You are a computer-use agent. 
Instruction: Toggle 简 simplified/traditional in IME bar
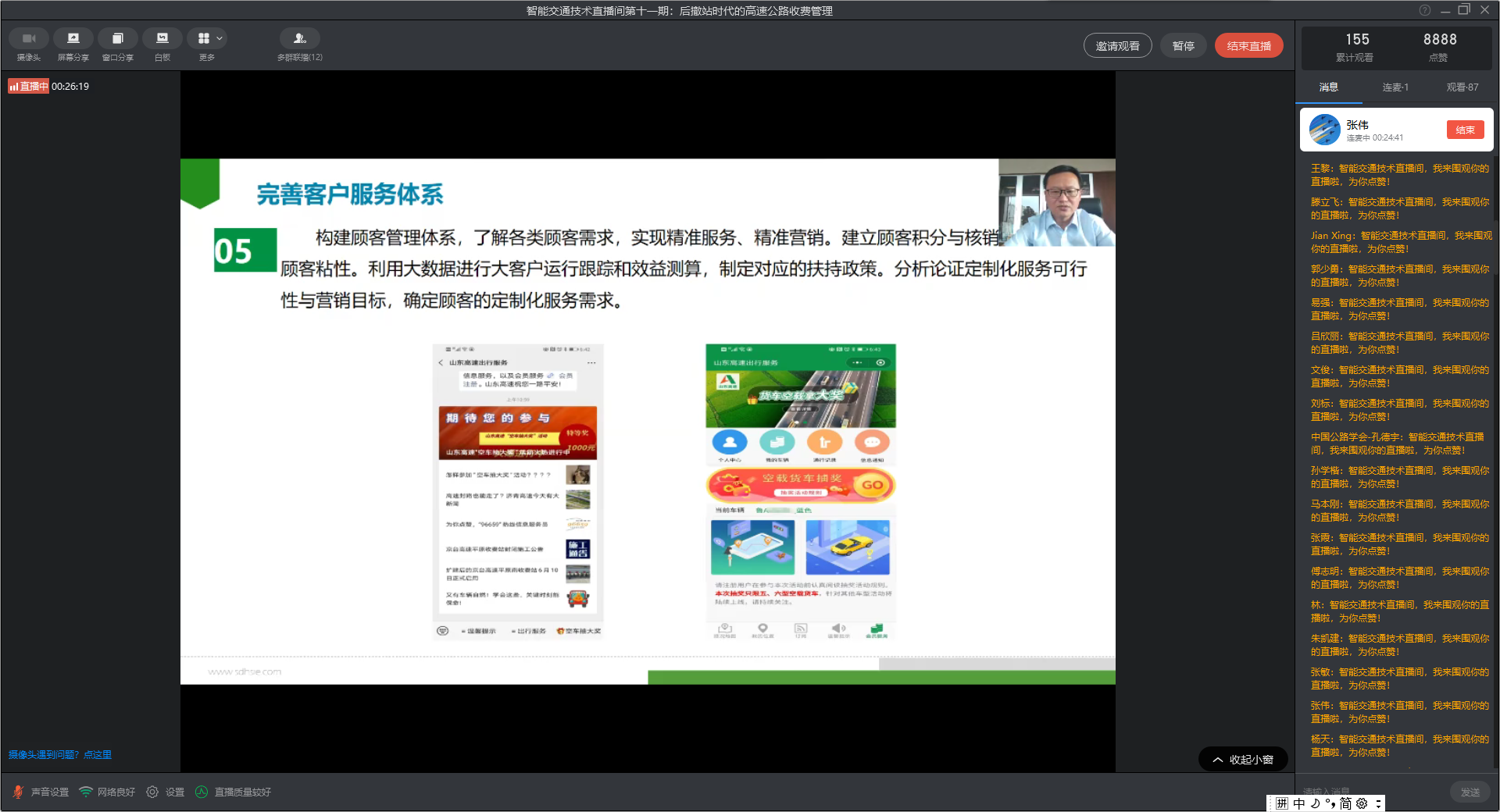click(x=1345, y=803)
